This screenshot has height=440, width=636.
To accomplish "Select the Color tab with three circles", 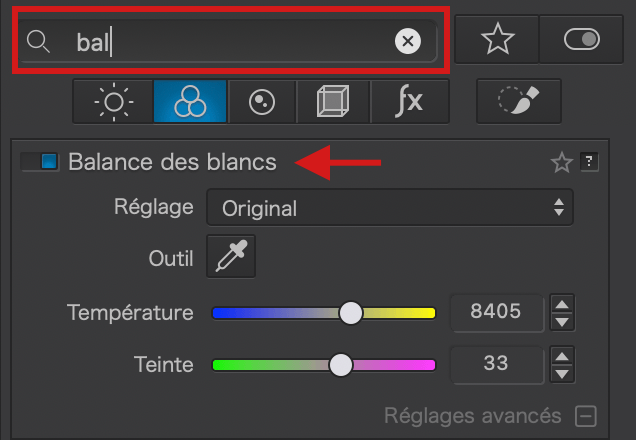I will [190, 101].
